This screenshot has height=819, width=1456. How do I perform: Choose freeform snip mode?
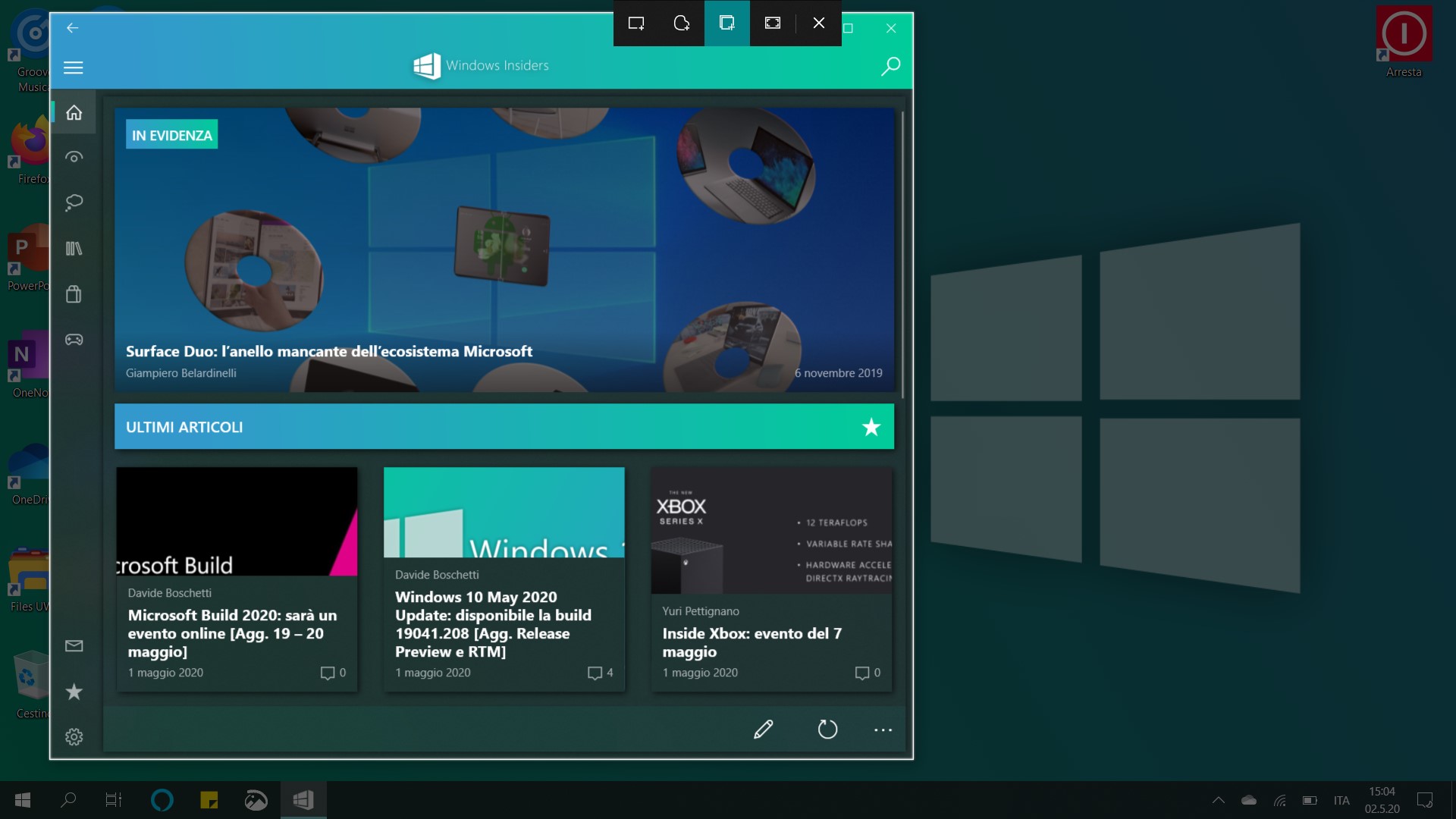click(682, 24)
